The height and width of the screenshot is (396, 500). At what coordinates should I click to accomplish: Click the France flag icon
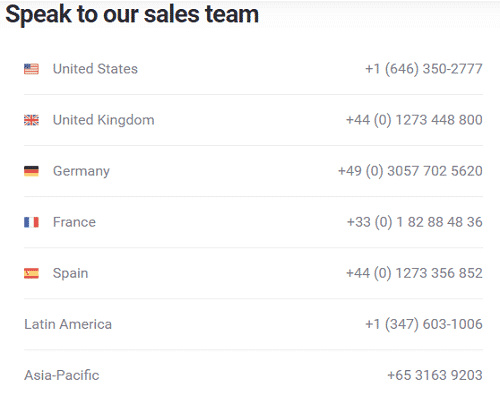pyautogui.click(x=31, y=222)
